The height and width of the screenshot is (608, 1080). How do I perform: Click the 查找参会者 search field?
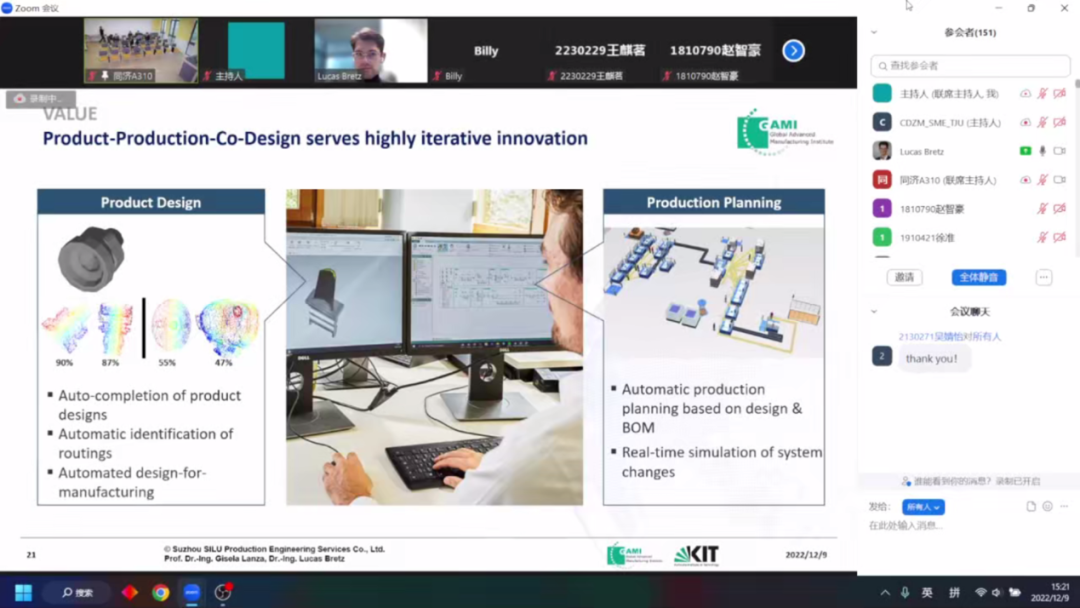pyautogui.click(x=970, y=65)
